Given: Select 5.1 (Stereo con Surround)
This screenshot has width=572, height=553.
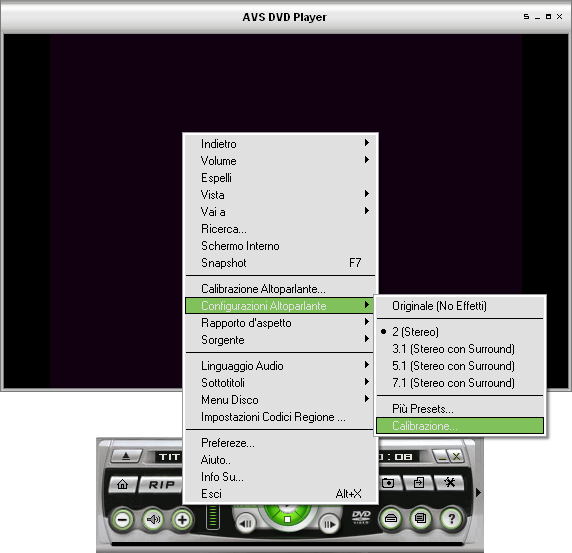Looking at the screenshot, I should coord(460,366).
